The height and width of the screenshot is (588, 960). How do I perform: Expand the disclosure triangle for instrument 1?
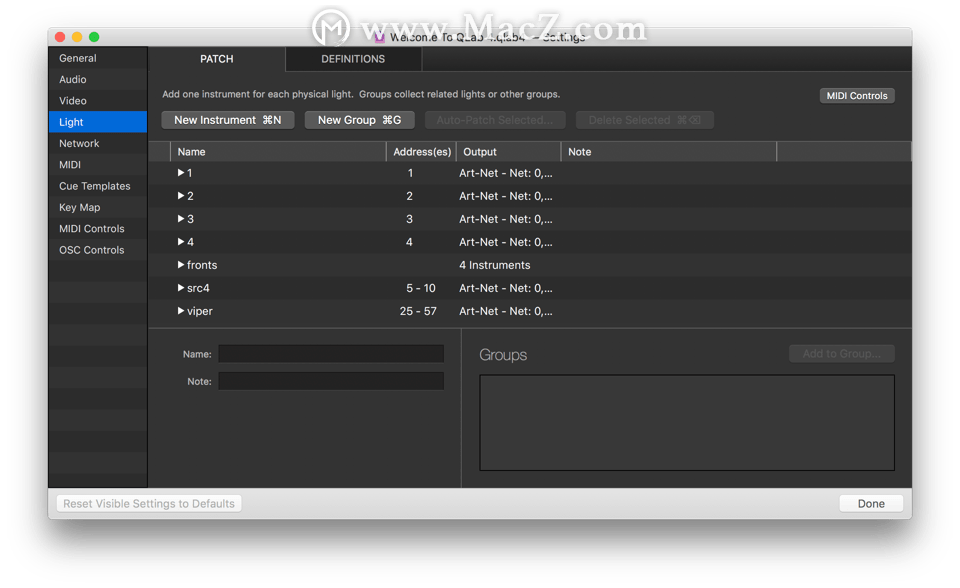181,173
